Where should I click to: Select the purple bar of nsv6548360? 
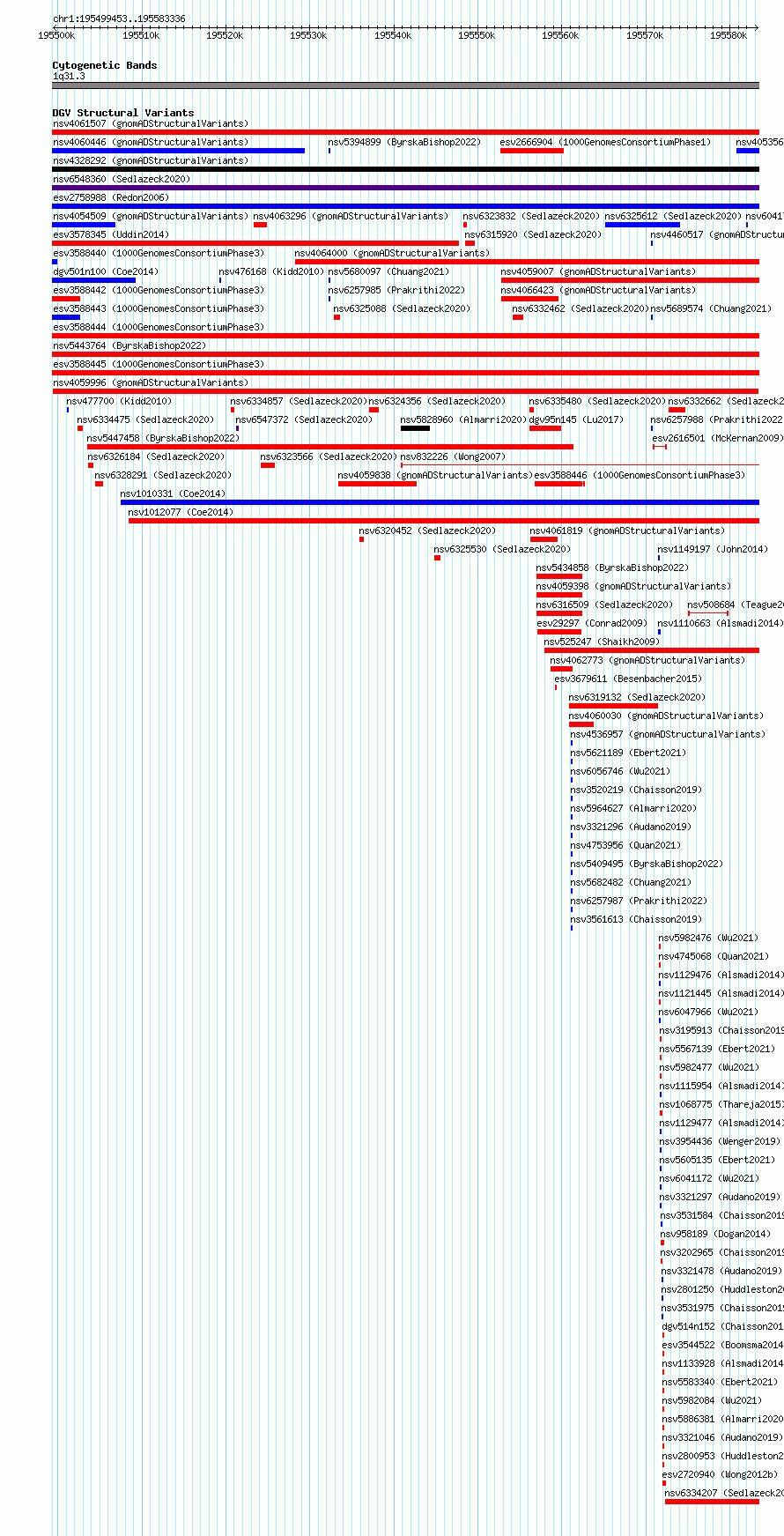[406, 188]
